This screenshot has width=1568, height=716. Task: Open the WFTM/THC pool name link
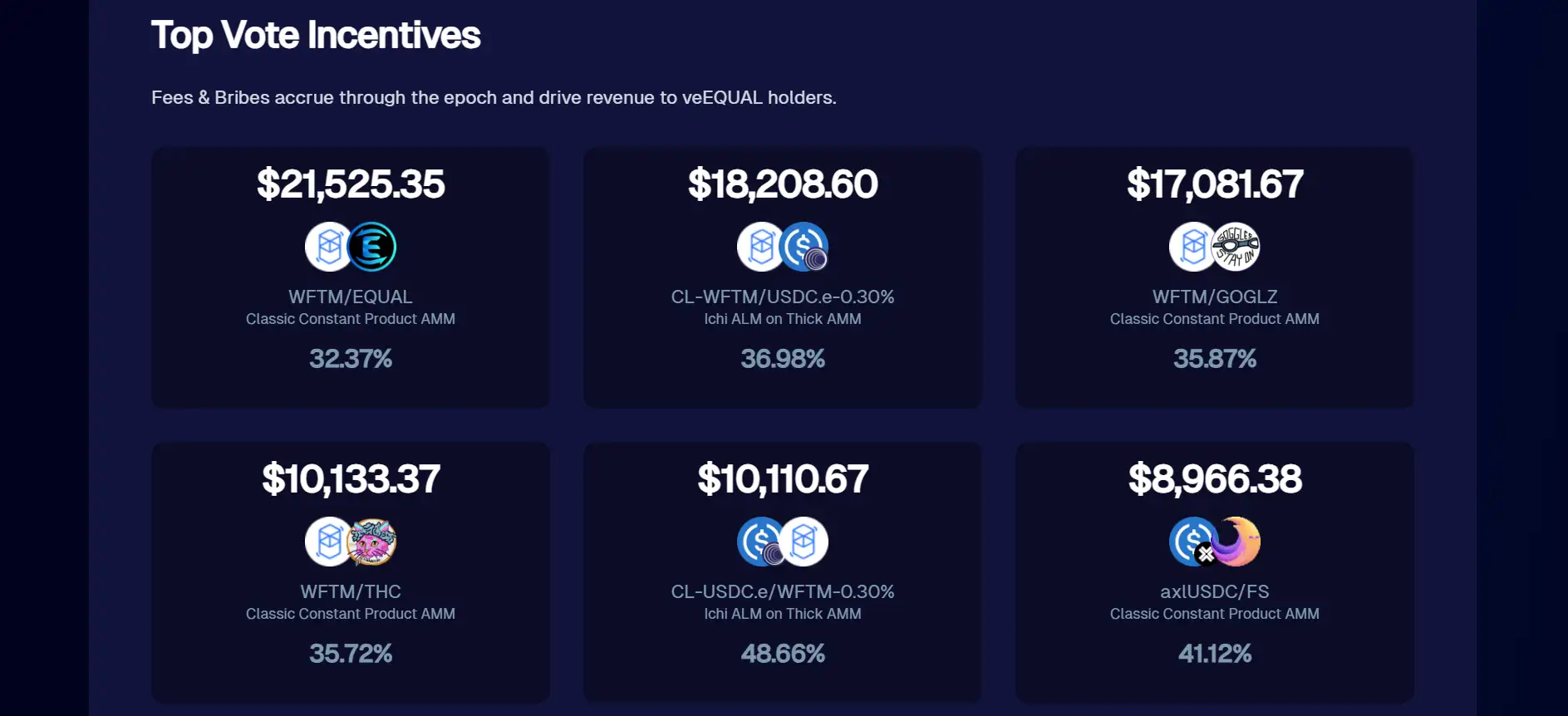(350, 591)
